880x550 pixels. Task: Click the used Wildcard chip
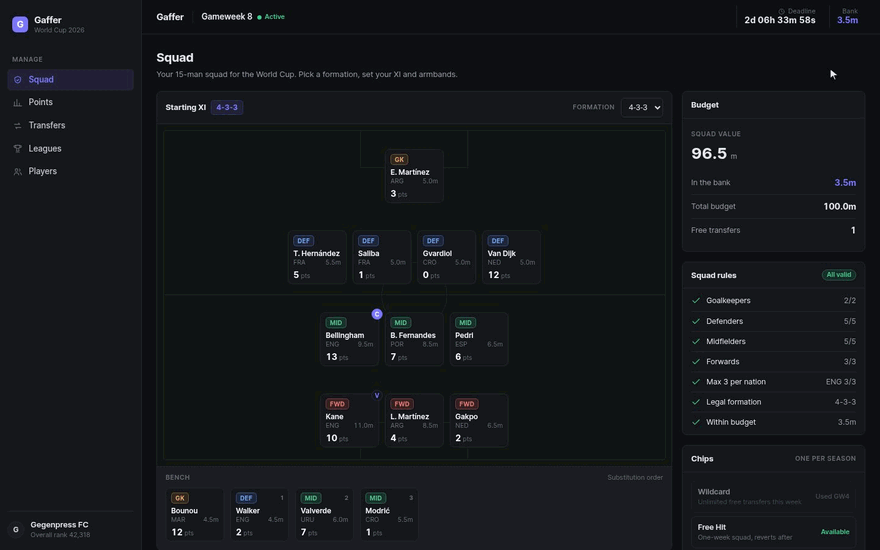point(773,496)
